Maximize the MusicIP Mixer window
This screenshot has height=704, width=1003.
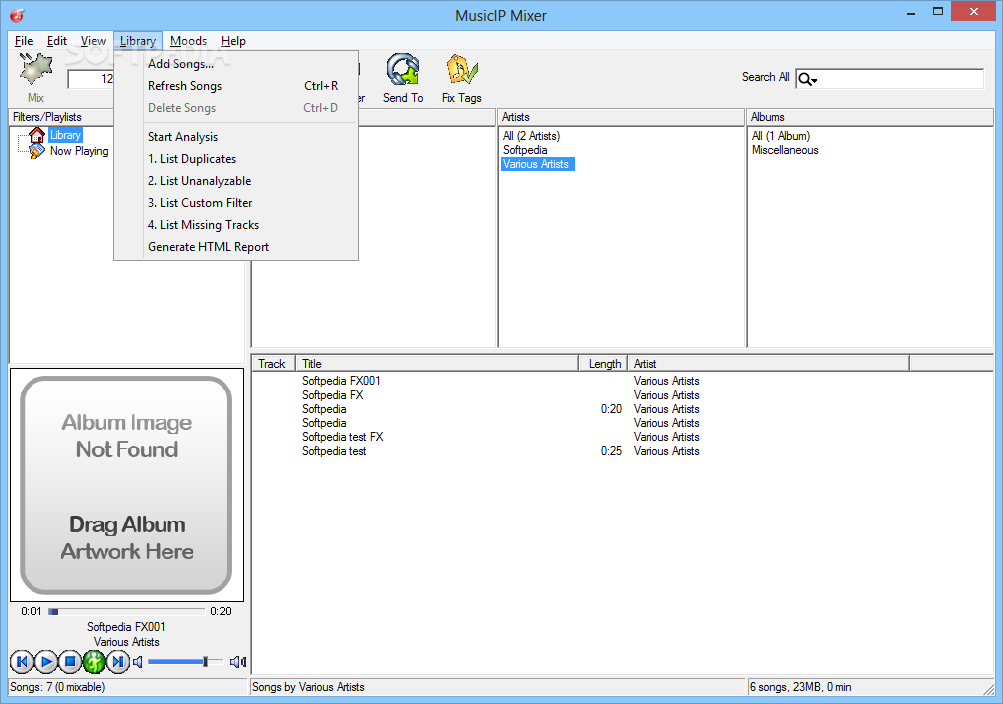point(938,12)
